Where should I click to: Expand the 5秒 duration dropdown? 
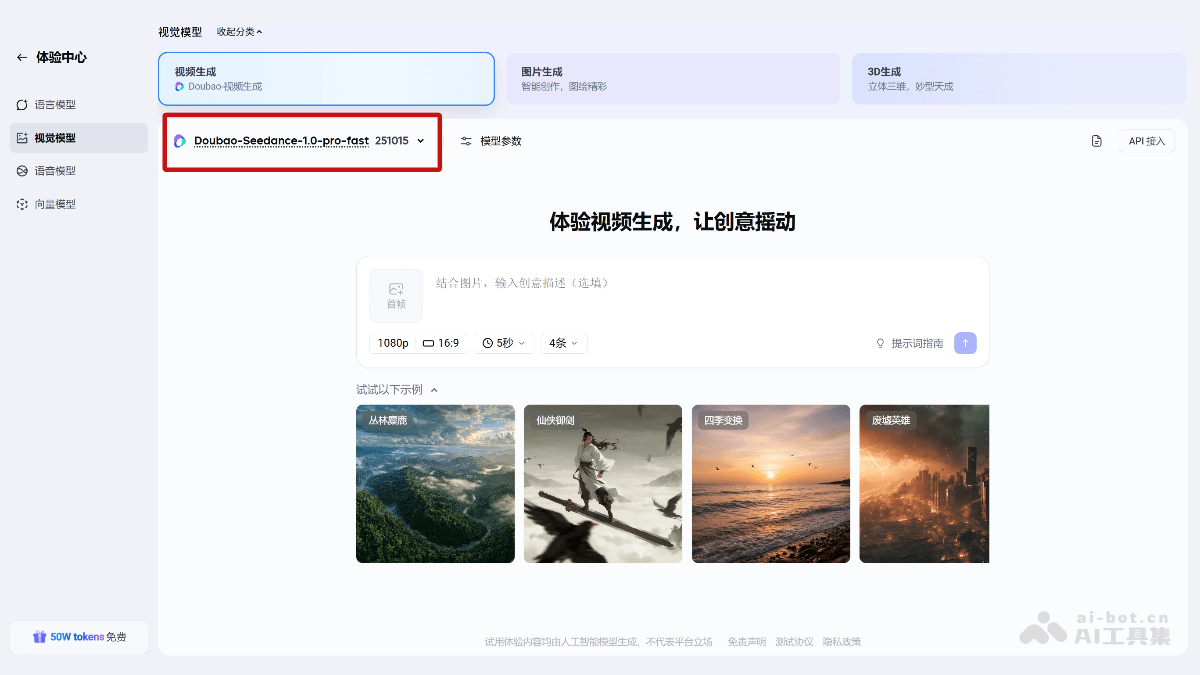(x=503, y=342)
